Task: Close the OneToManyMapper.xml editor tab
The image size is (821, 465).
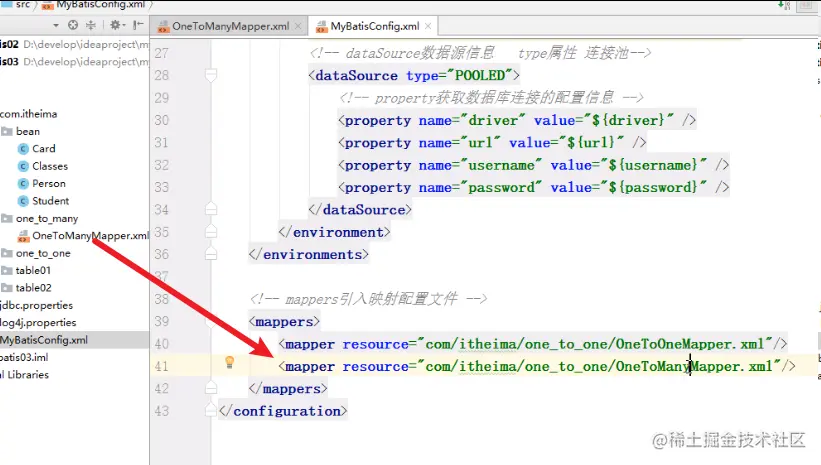Action: tap(298, 26)
